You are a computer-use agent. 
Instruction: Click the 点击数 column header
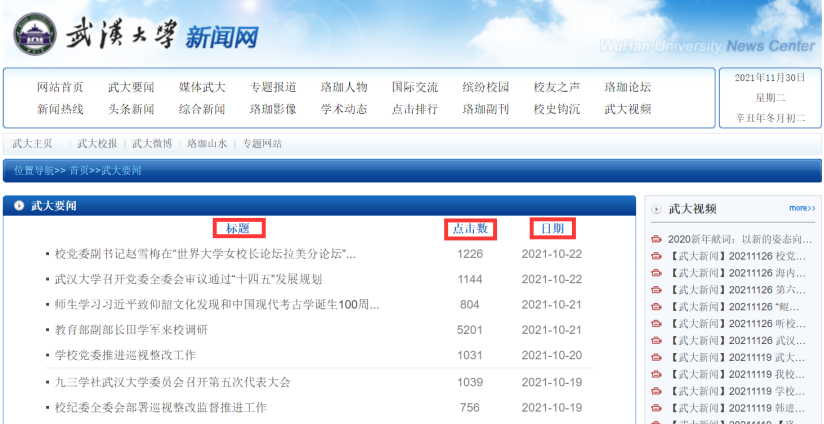point(470,229)
